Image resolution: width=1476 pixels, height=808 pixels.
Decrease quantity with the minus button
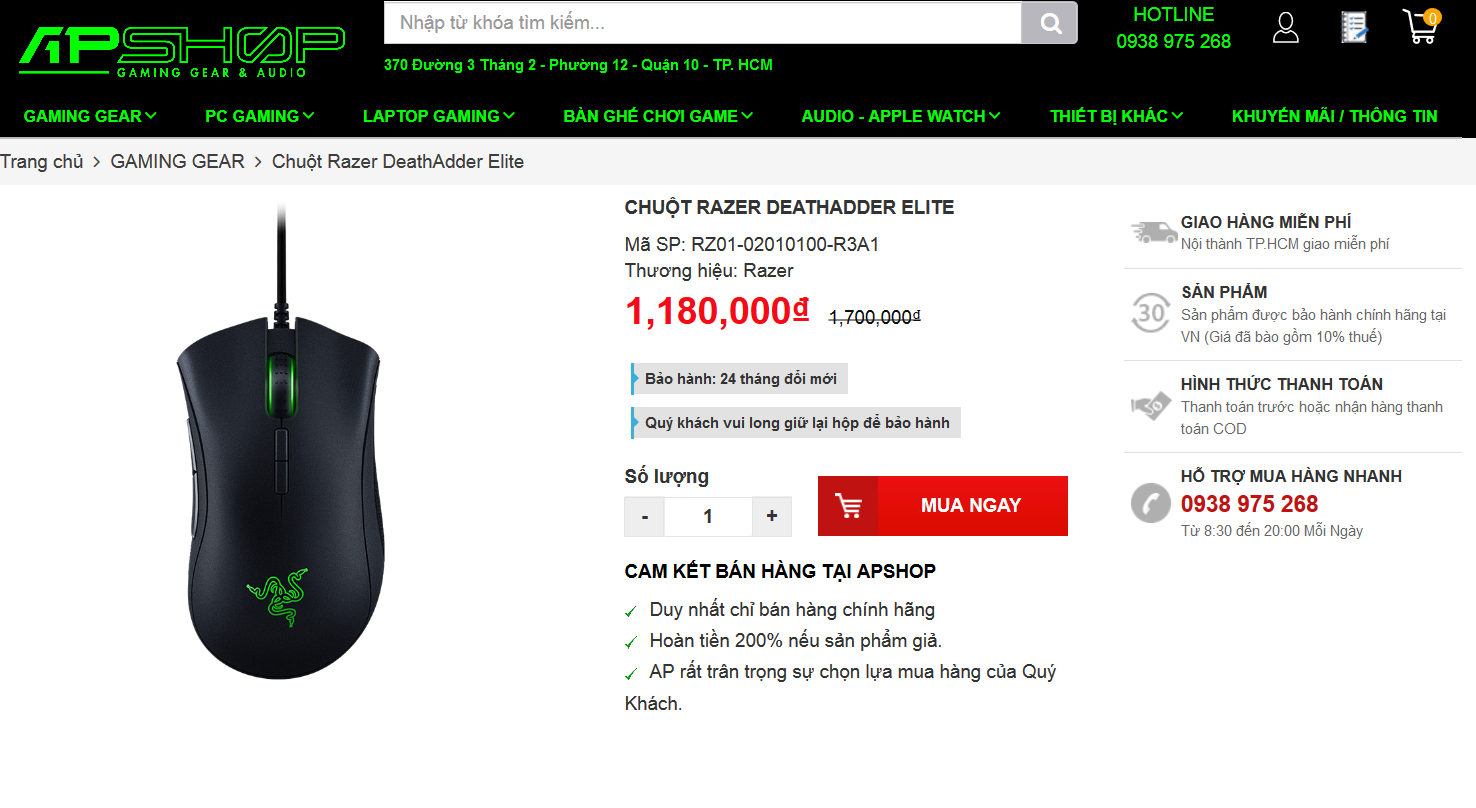pos(645,516)
